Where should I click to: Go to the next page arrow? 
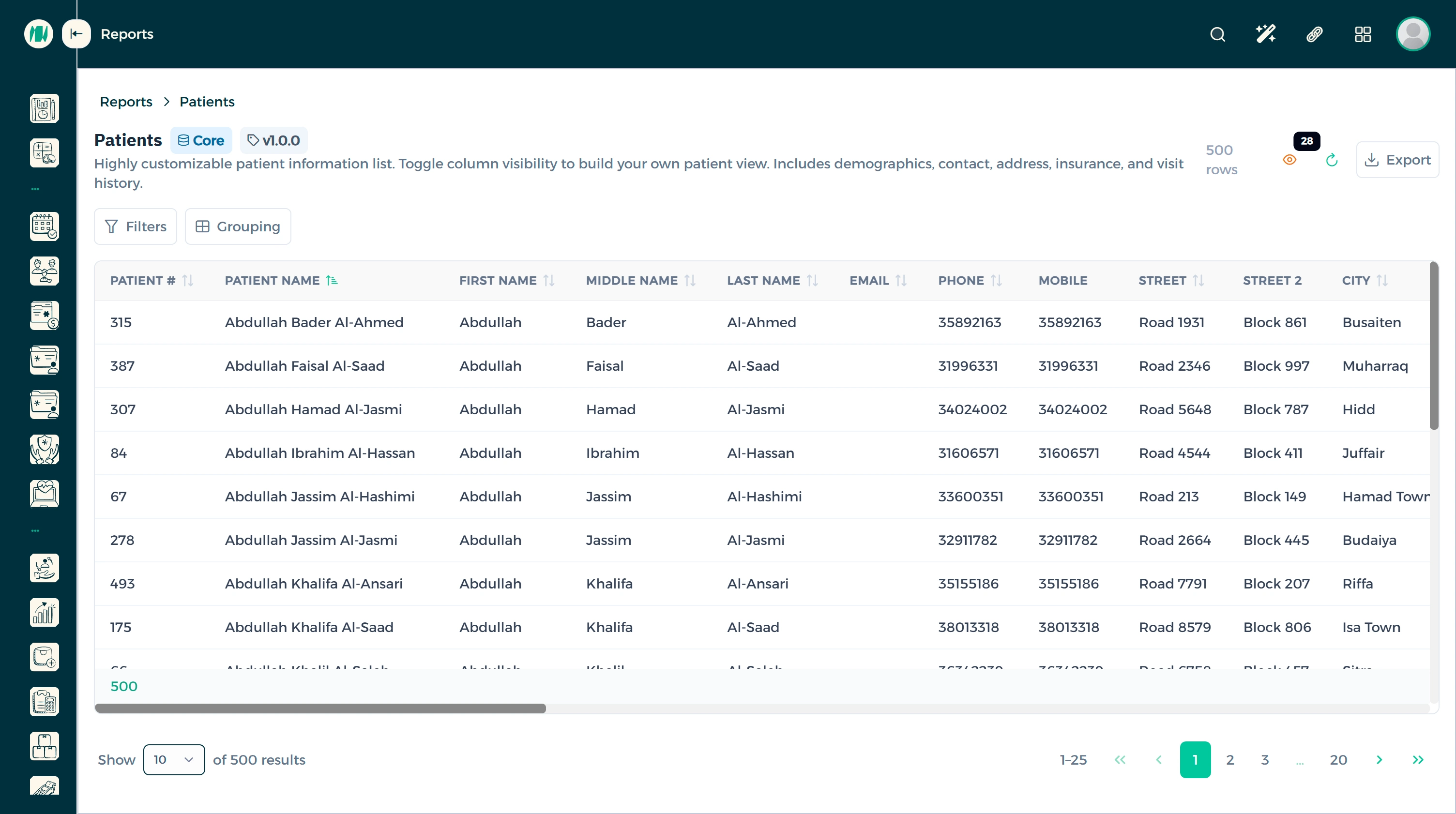click(1379, 760)
